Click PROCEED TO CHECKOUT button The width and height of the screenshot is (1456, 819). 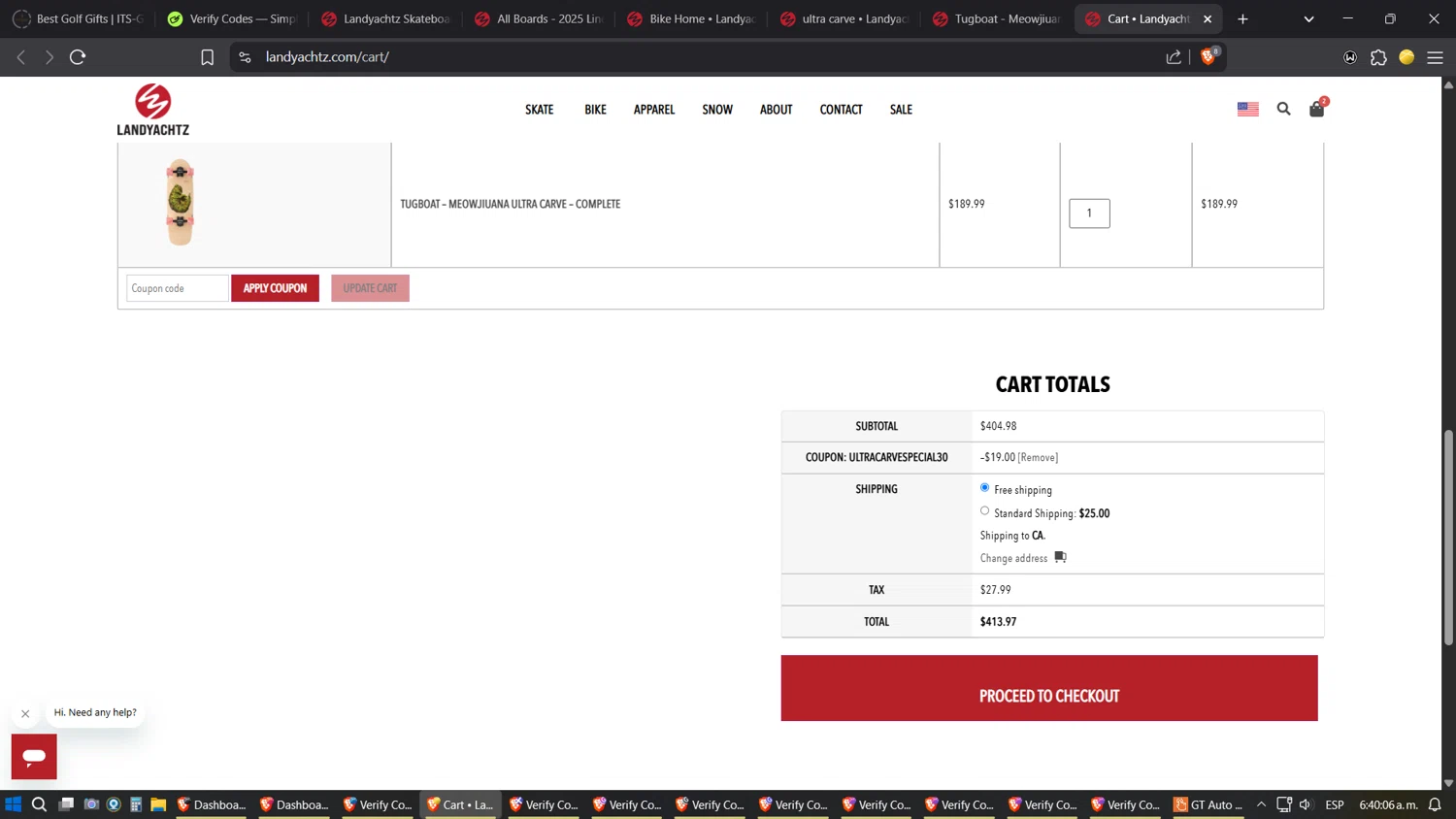[1049, 688]
